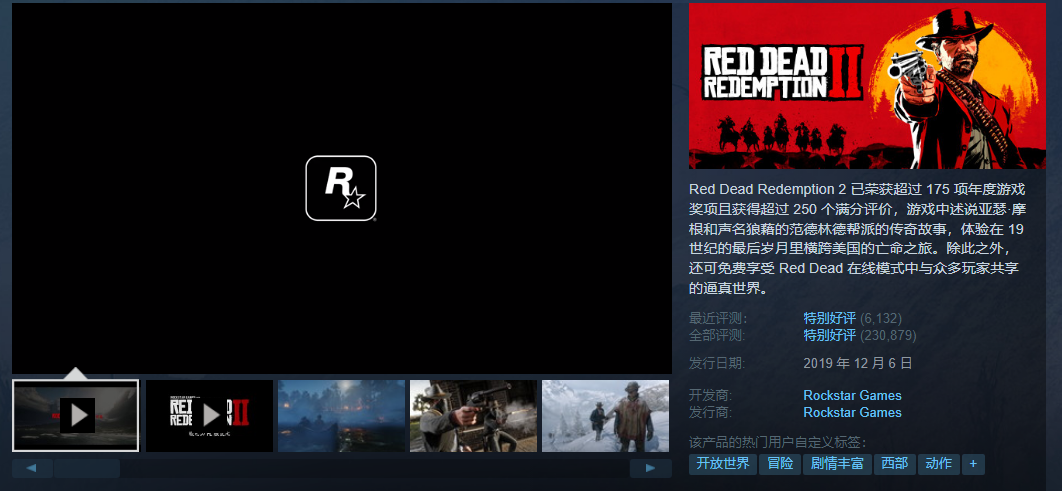Click the right arrow of the thumbnail strip
This screenshot has height=491, width=1062.
pos(650,468)
